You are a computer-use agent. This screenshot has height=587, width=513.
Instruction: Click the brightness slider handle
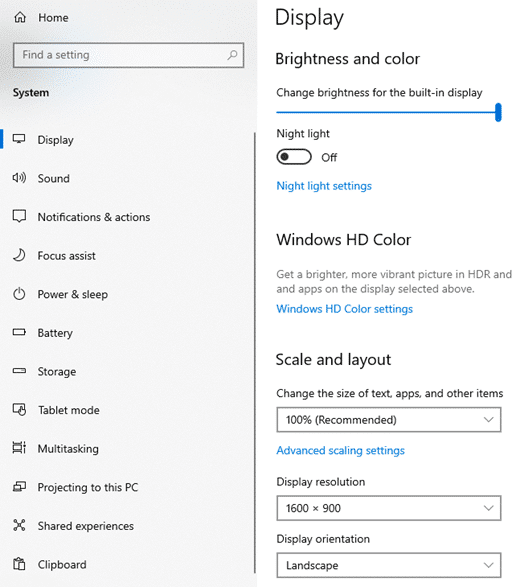coord(498,112)
